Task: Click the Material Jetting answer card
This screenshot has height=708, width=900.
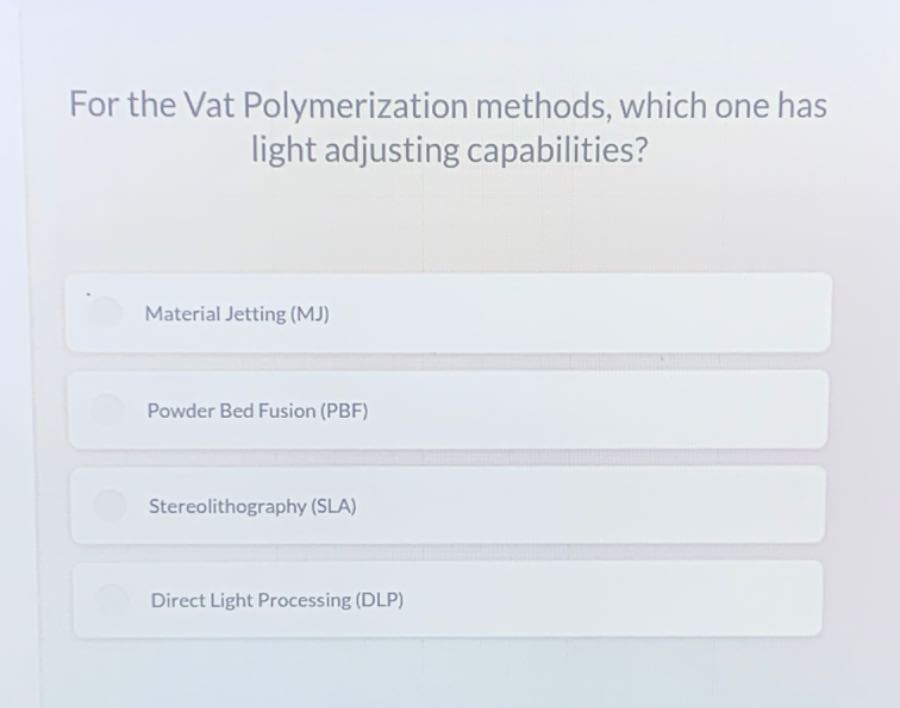Action: (x=448, y=313)
